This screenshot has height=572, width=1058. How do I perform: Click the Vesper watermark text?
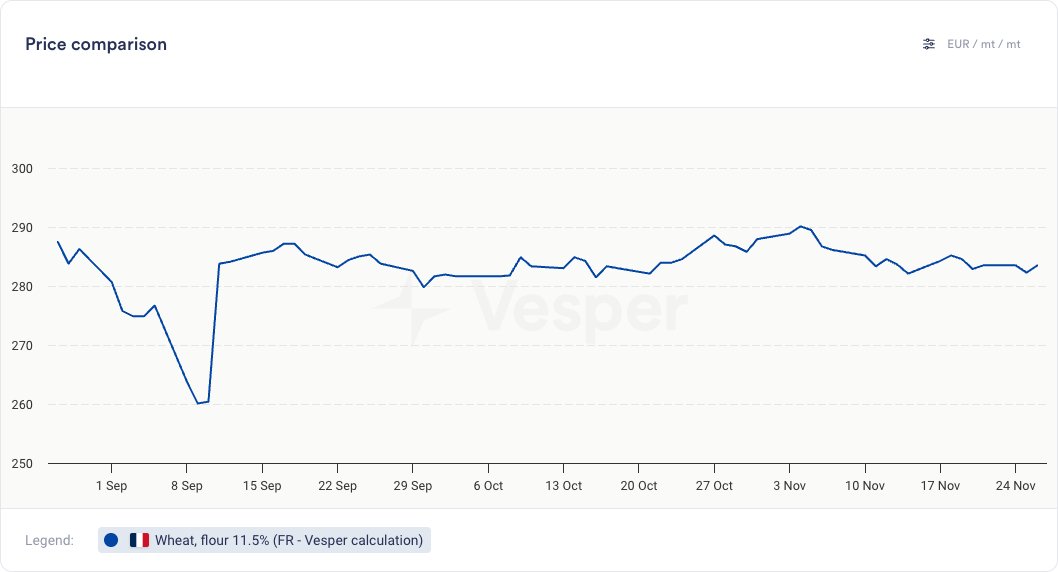pyautogui.click(x=580, y=308)
